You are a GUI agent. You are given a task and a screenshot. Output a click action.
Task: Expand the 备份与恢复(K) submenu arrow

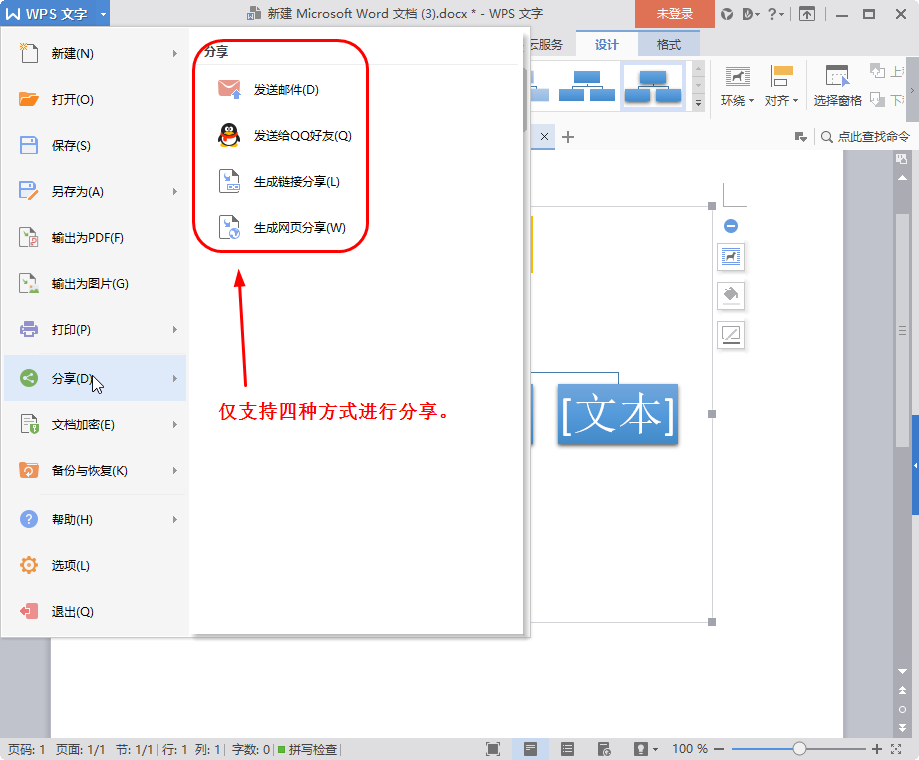pyautogui.click(x=175, y=471)
